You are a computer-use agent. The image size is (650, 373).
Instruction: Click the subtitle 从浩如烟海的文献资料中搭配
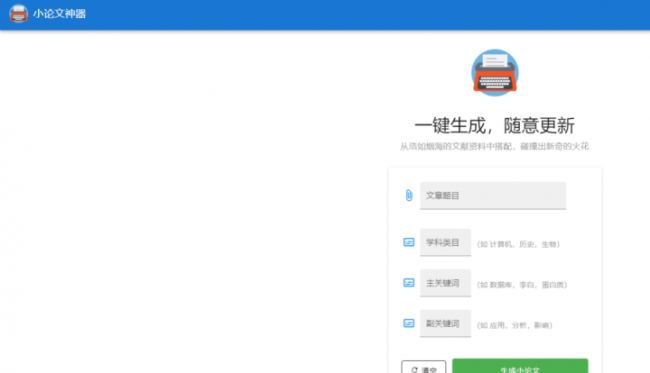[456, 146]
